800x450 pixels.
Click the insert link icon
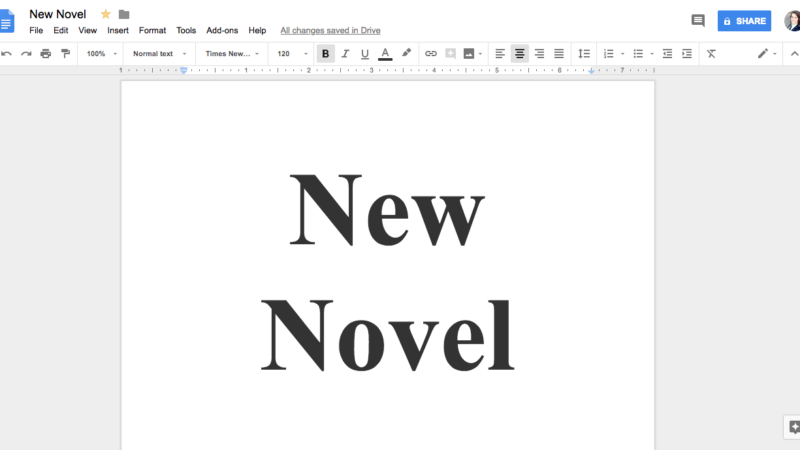[x=431, y=54]
